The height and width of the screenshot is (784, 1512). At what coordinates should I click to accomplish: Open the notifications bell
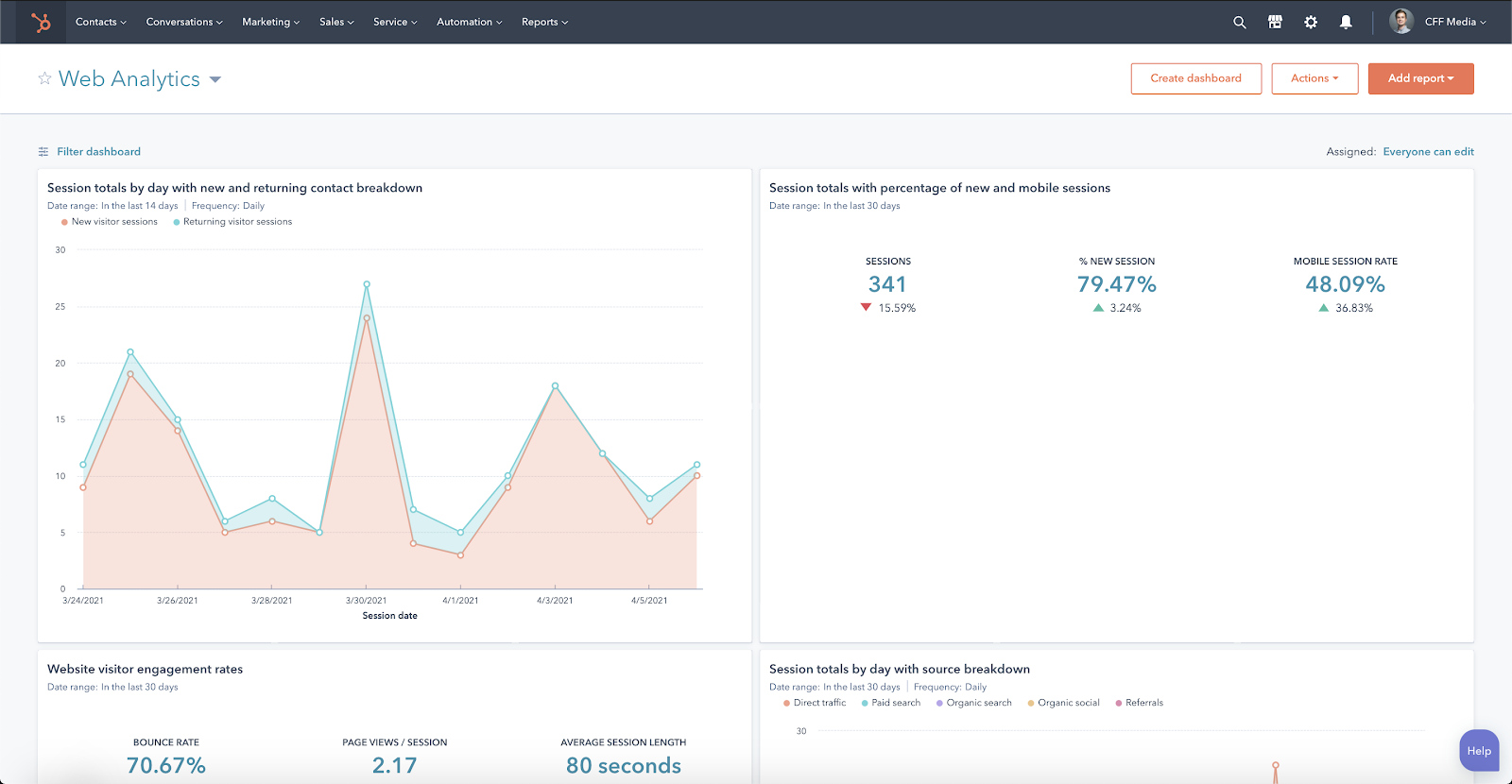[x=1346, y=22]
